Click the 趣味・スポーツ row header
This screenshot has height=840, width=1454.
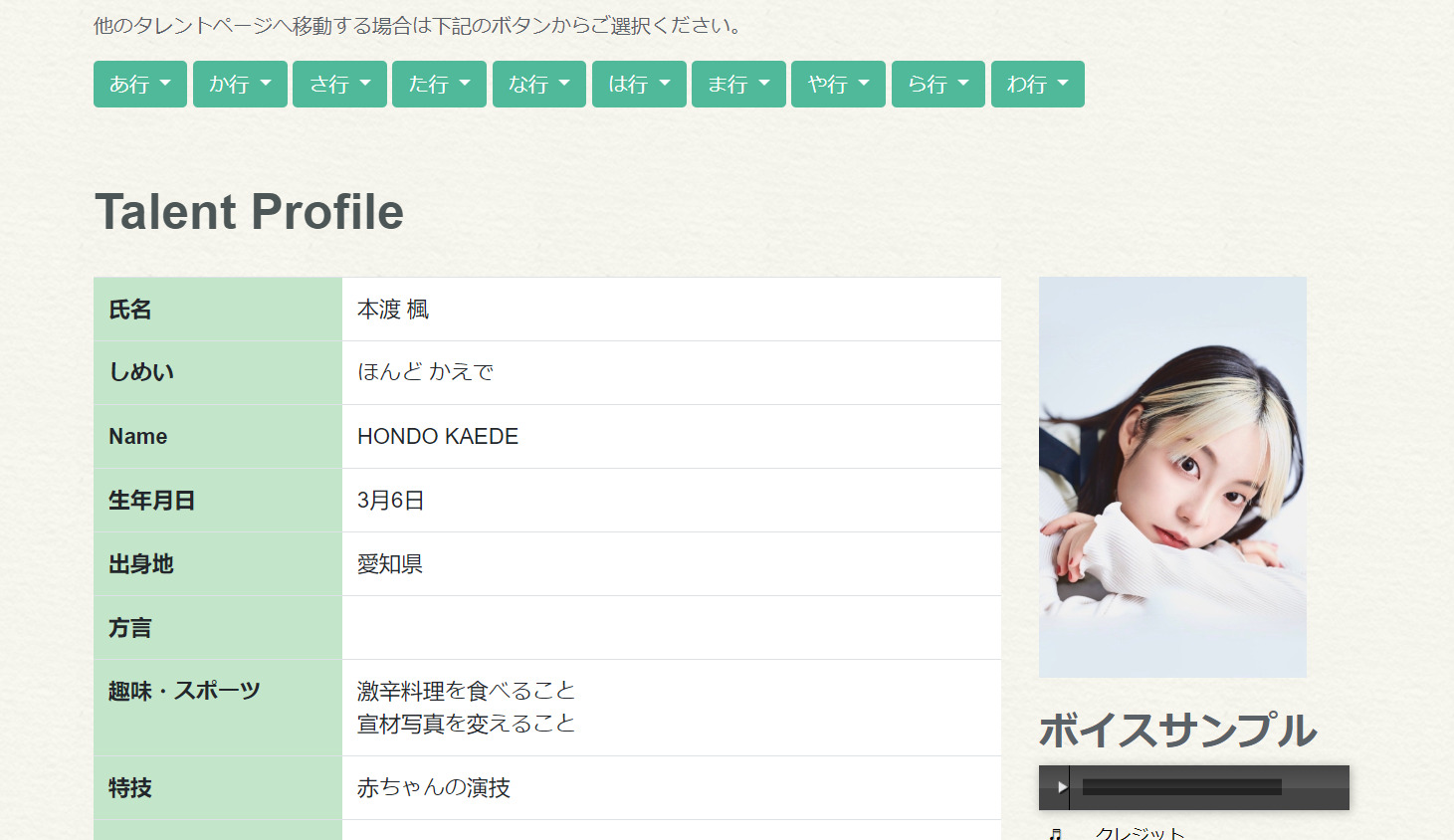point(218,708)
